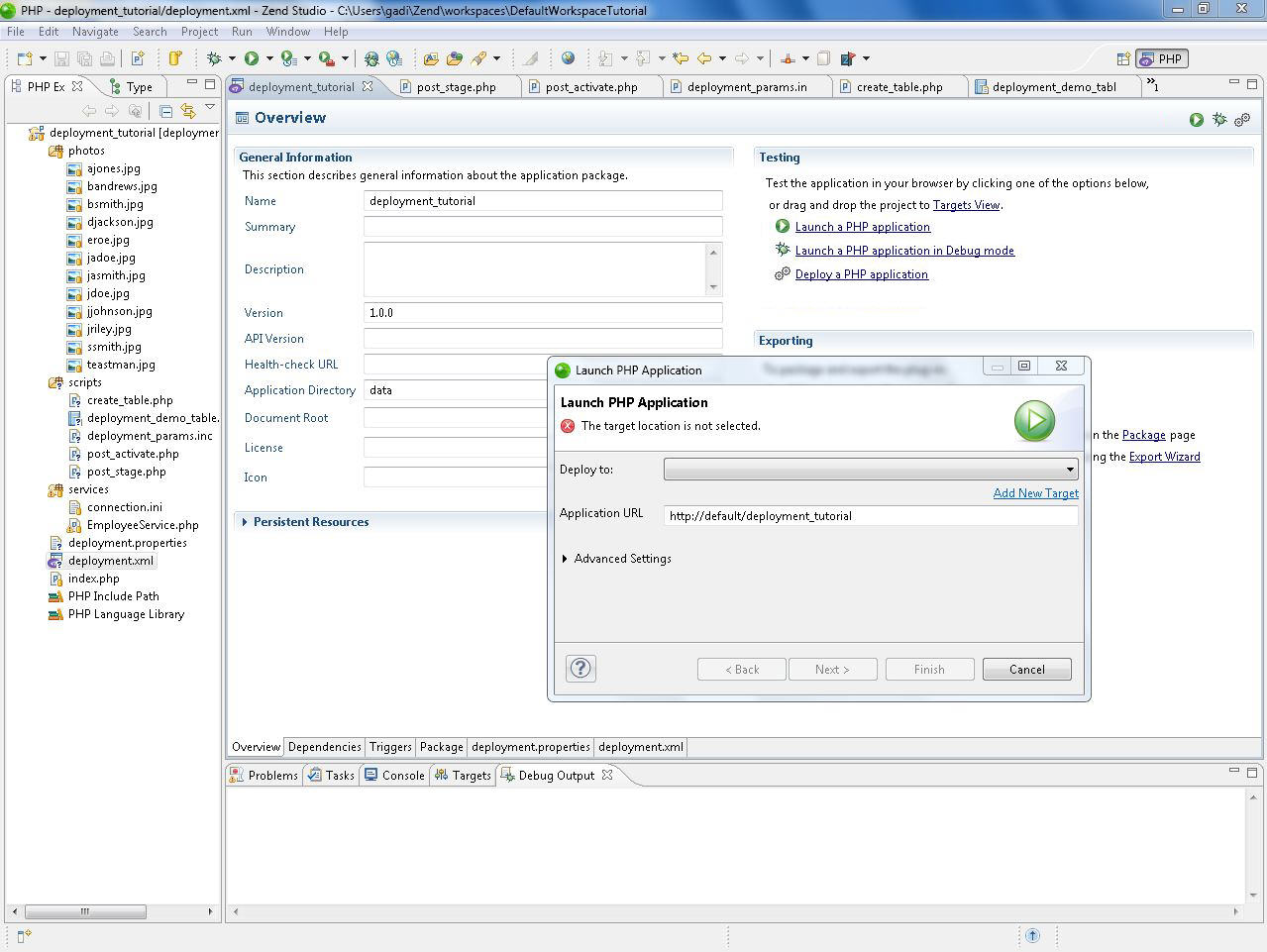The height and width of the screenshot is (952, 1267).
Task: Click Add New Target link
Action: (x=1036, y=493)
